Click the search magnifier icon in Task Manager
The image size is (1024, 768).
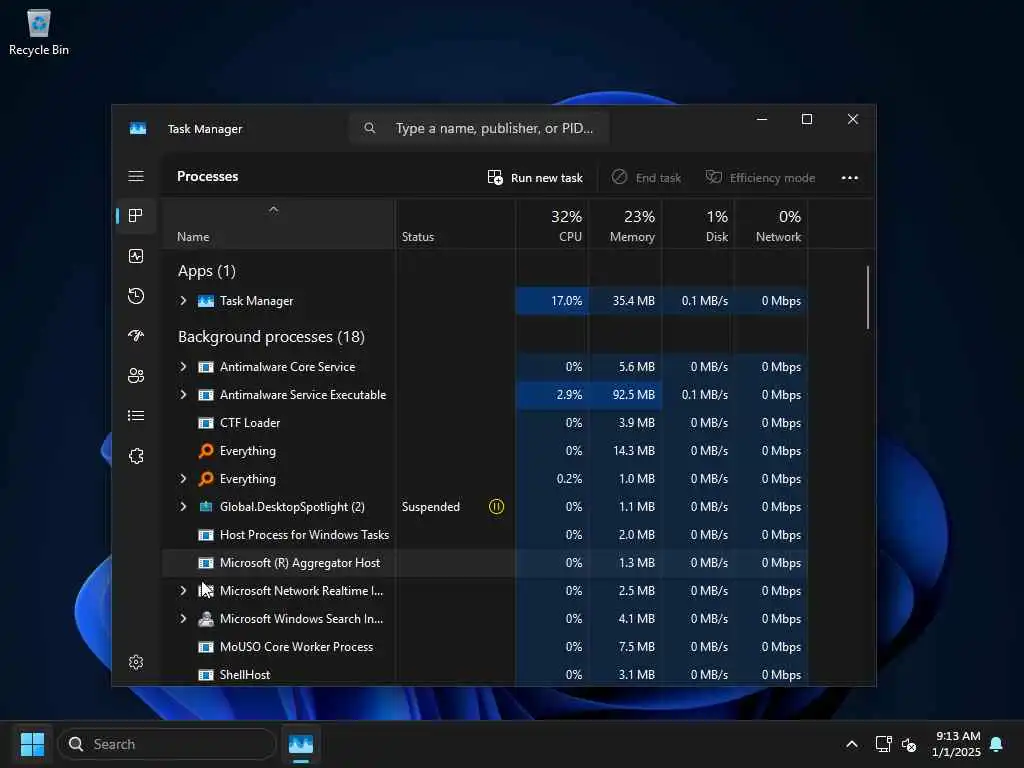[x=370, y=128]
